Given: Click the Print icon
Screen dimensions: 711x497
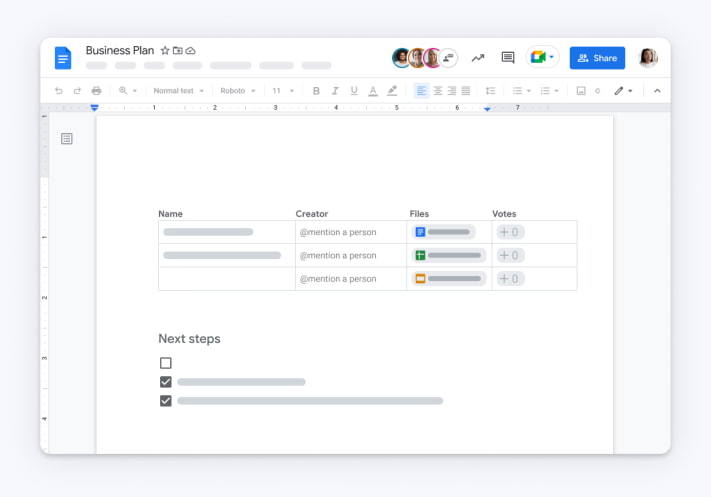Looking at the screenshot, I should [x=96, y=91].
